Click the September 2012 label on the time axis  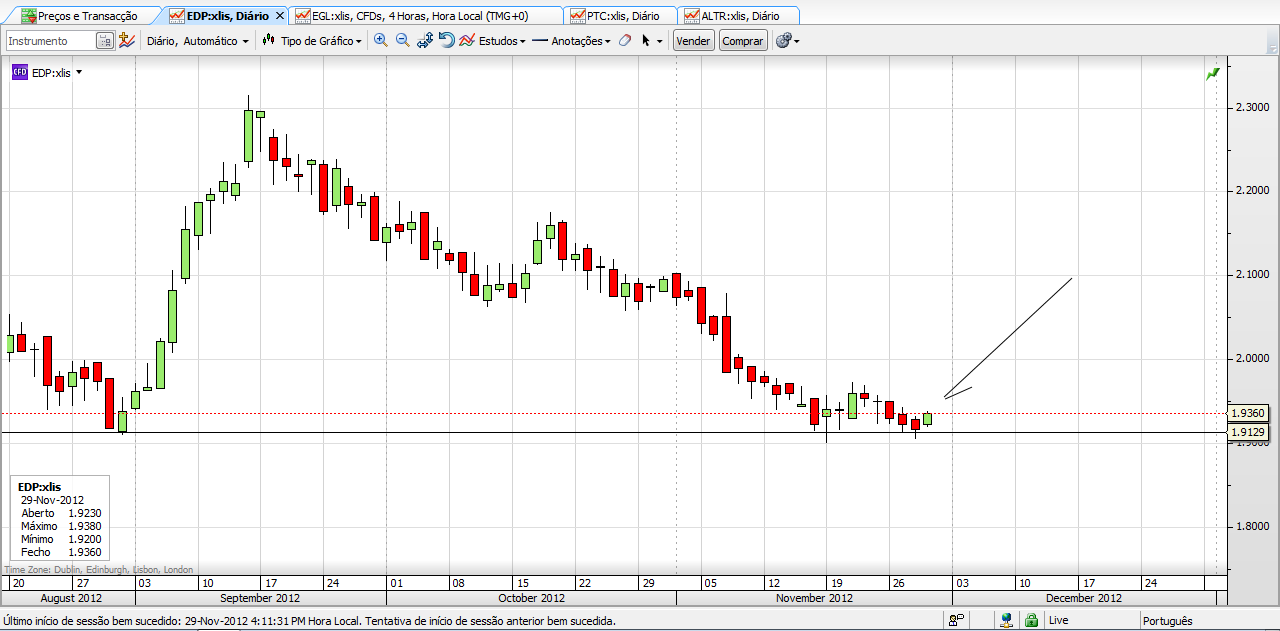(x=260, y=598)
